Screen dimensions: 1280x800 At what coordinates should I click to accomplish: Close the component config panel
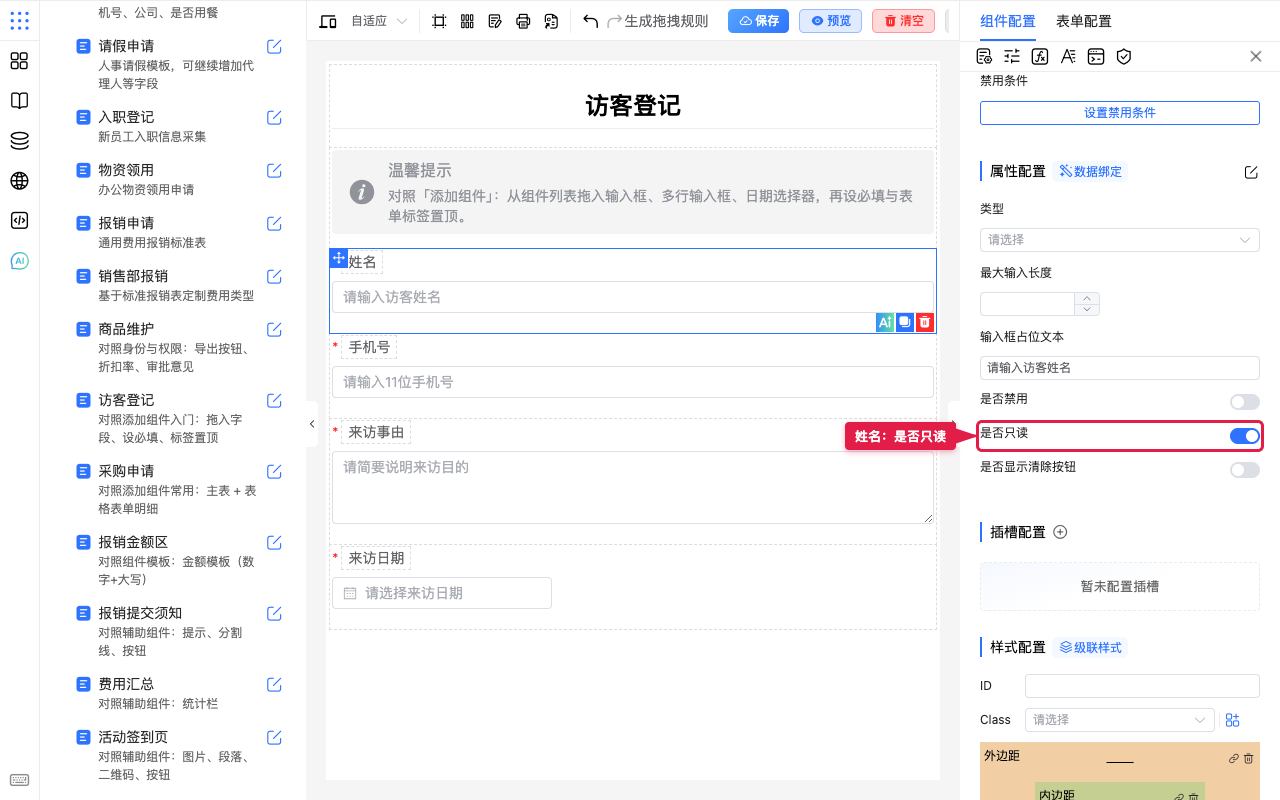pyautogui.click(x=1256, y=57)
